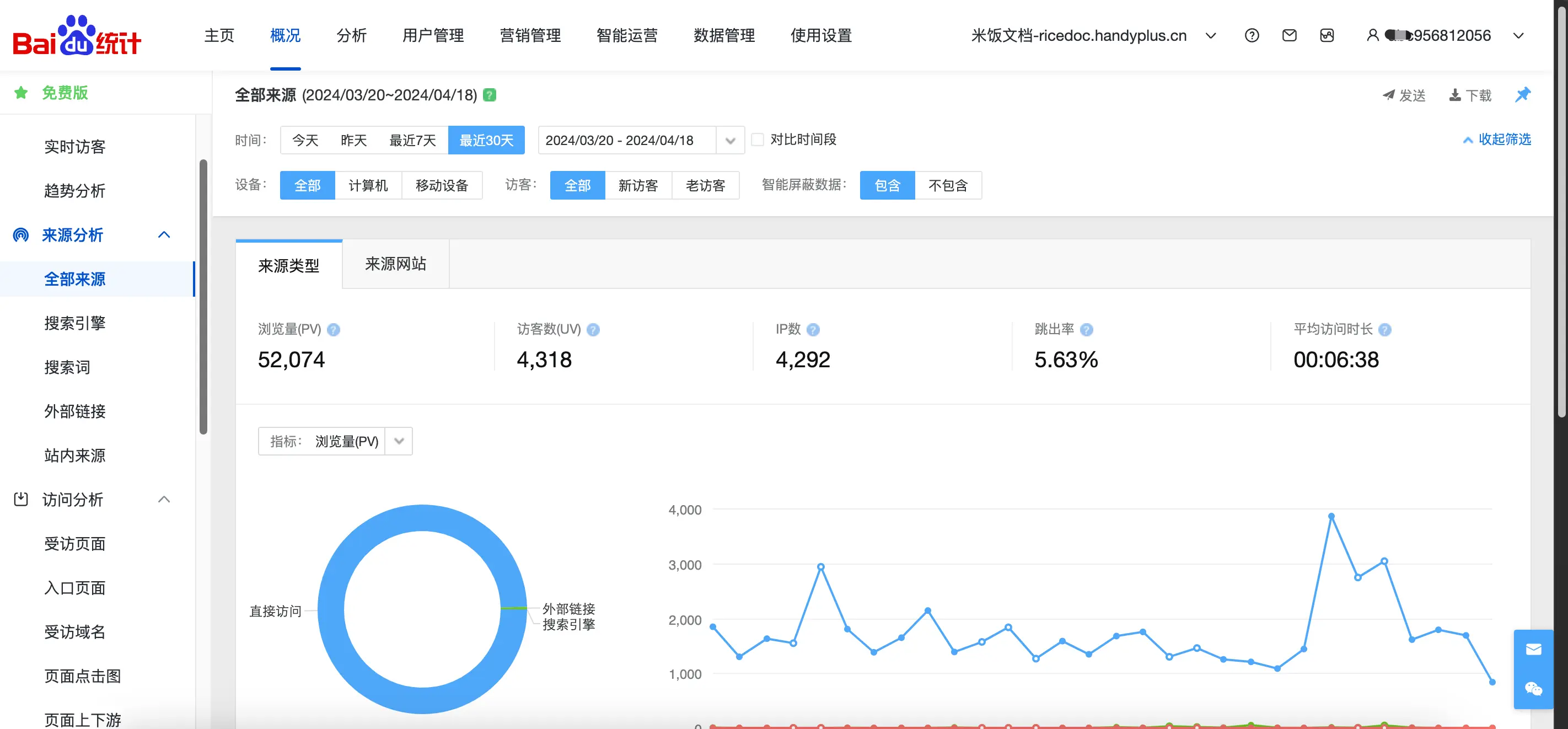Click the floating WeChat chat icon

1533,689
